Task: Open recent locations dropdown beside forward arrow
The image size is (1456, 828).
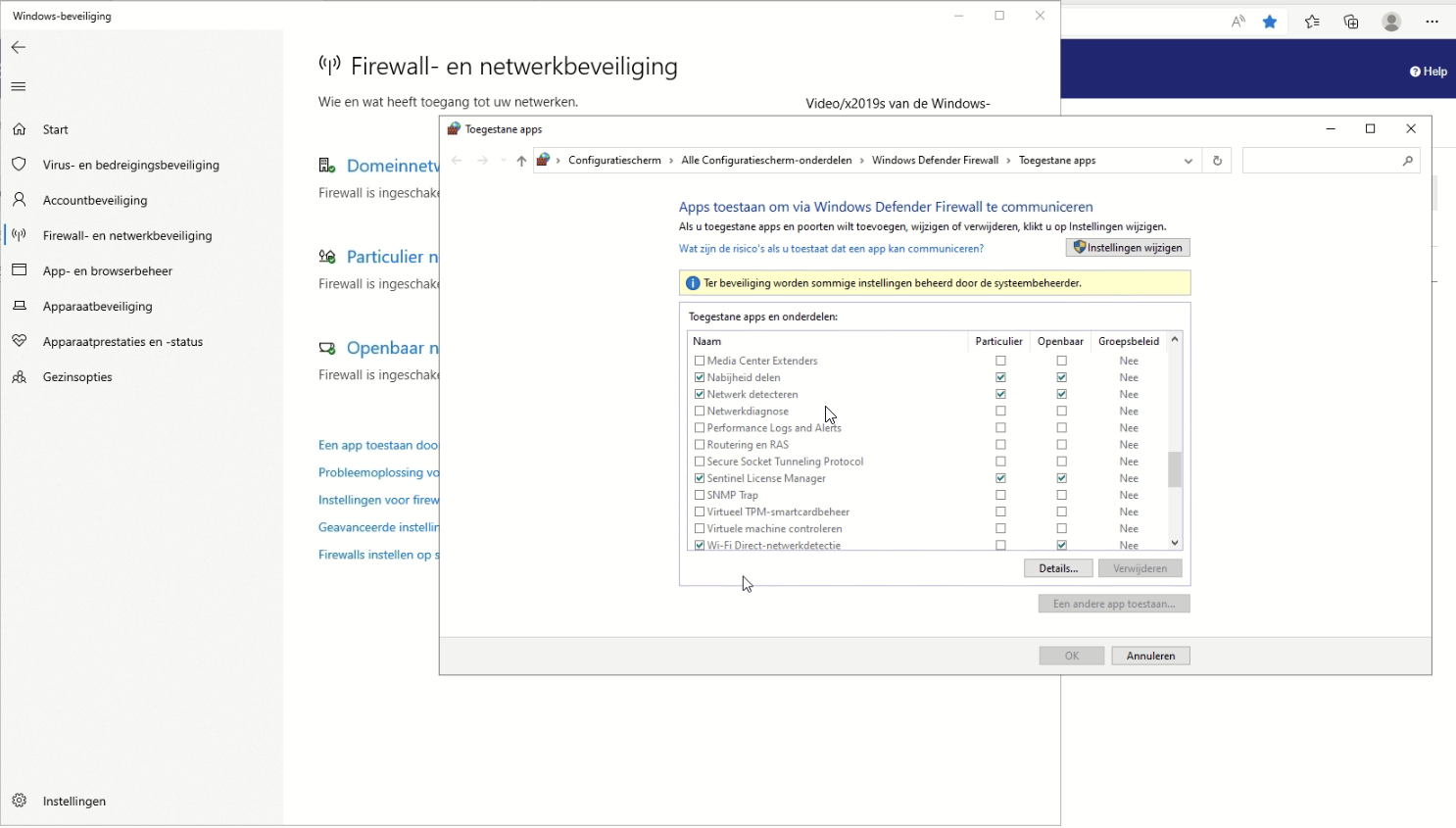Action: point(504,161)
